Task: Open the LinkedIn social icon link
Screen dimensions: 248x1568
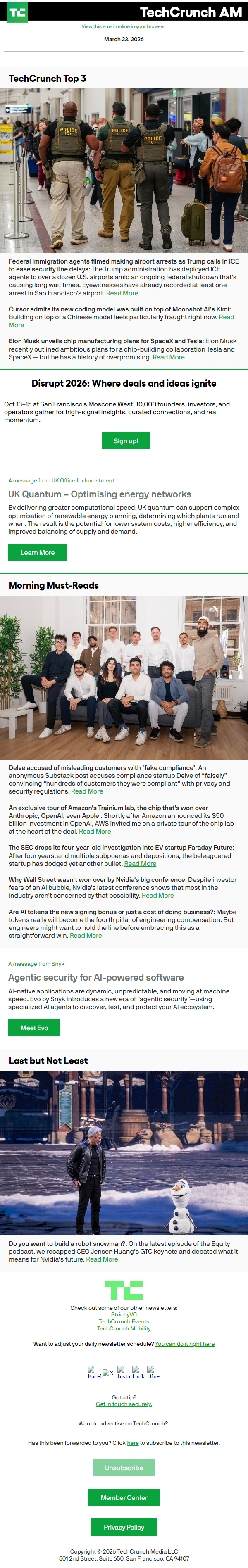Action: click(x=139, y=1373)
